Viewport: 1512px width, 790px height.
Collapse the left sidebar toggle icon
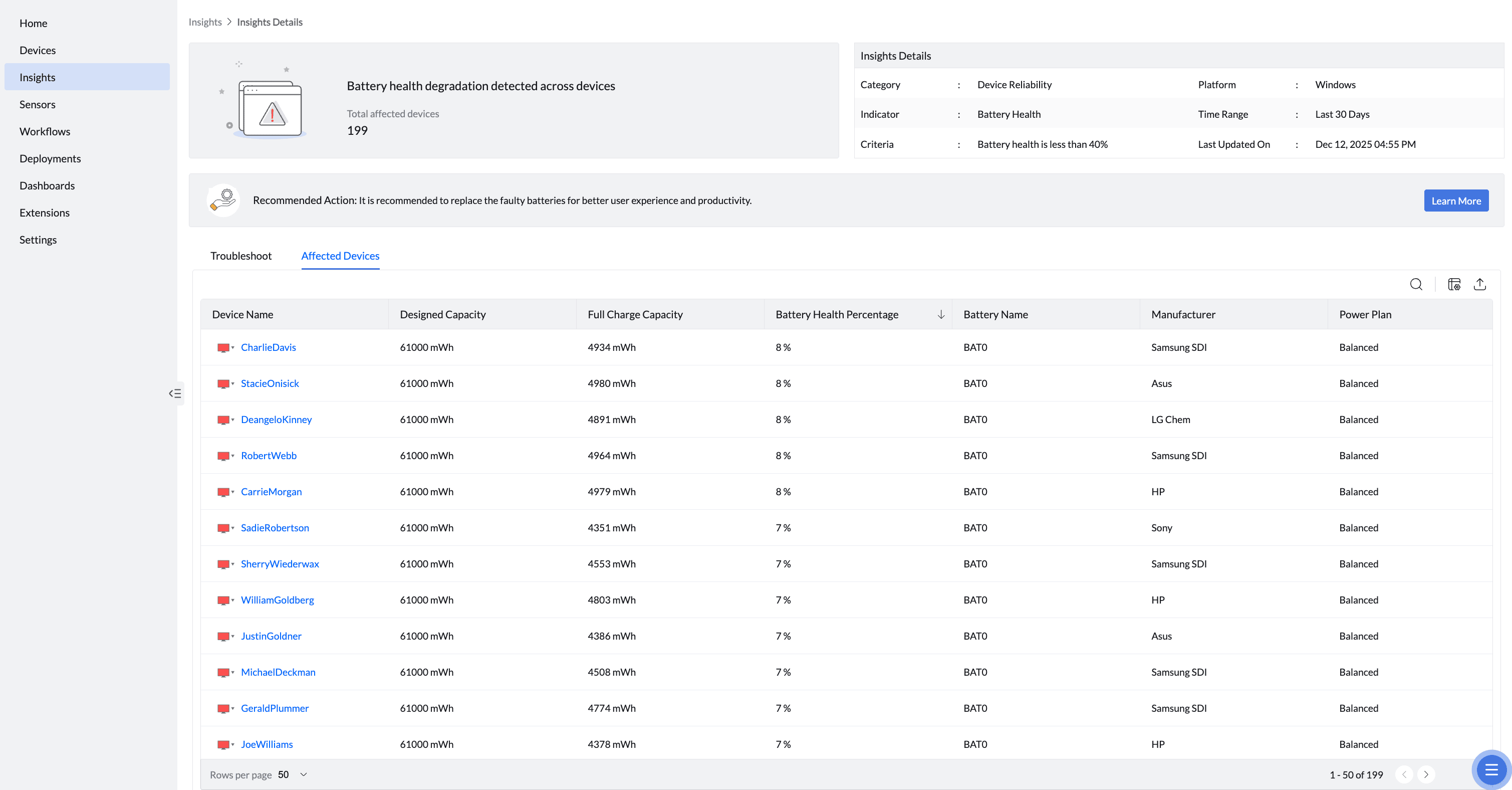[x=175, y=393]
